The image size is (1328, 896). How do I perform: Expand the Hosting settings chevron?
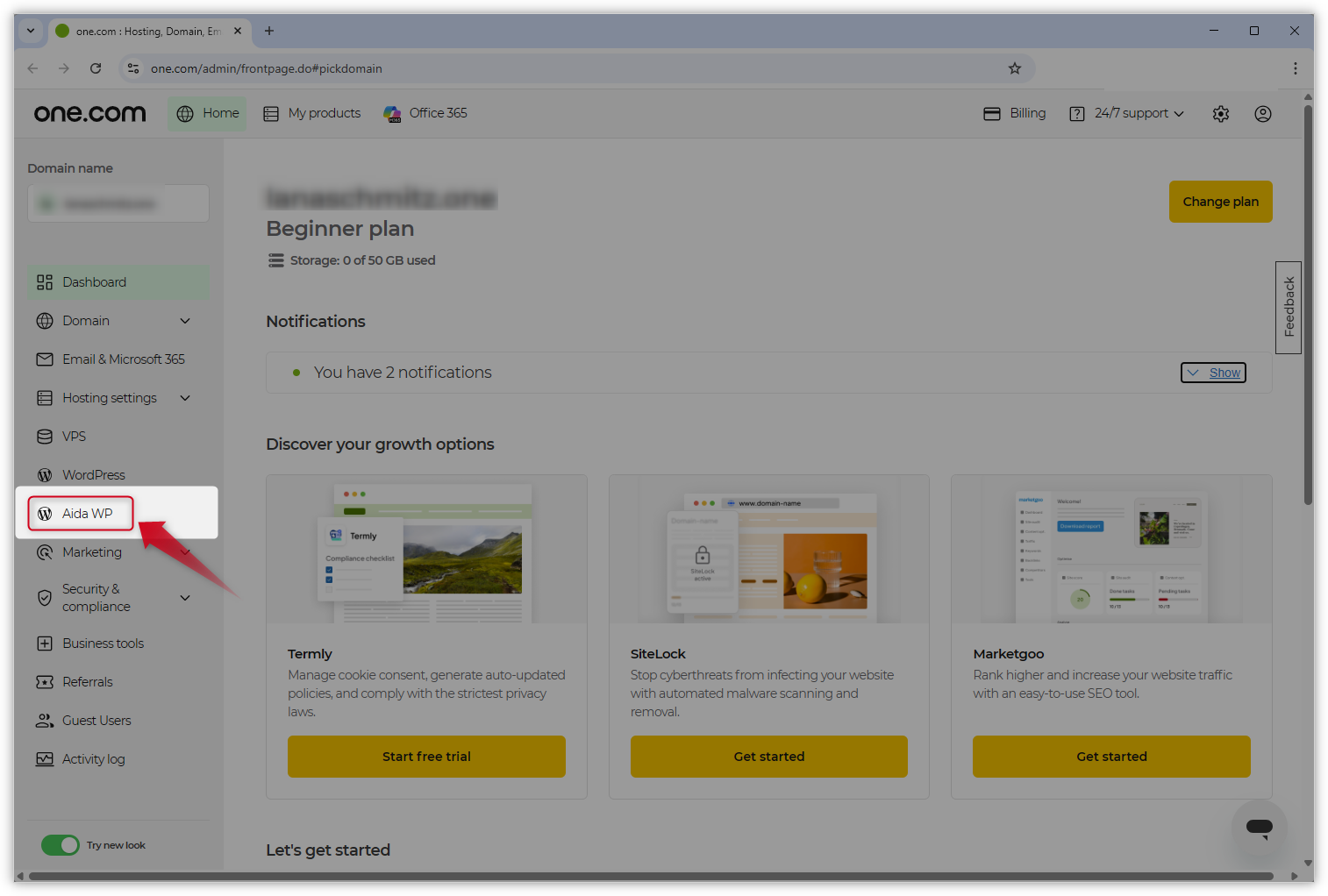[x=185, y=398]
